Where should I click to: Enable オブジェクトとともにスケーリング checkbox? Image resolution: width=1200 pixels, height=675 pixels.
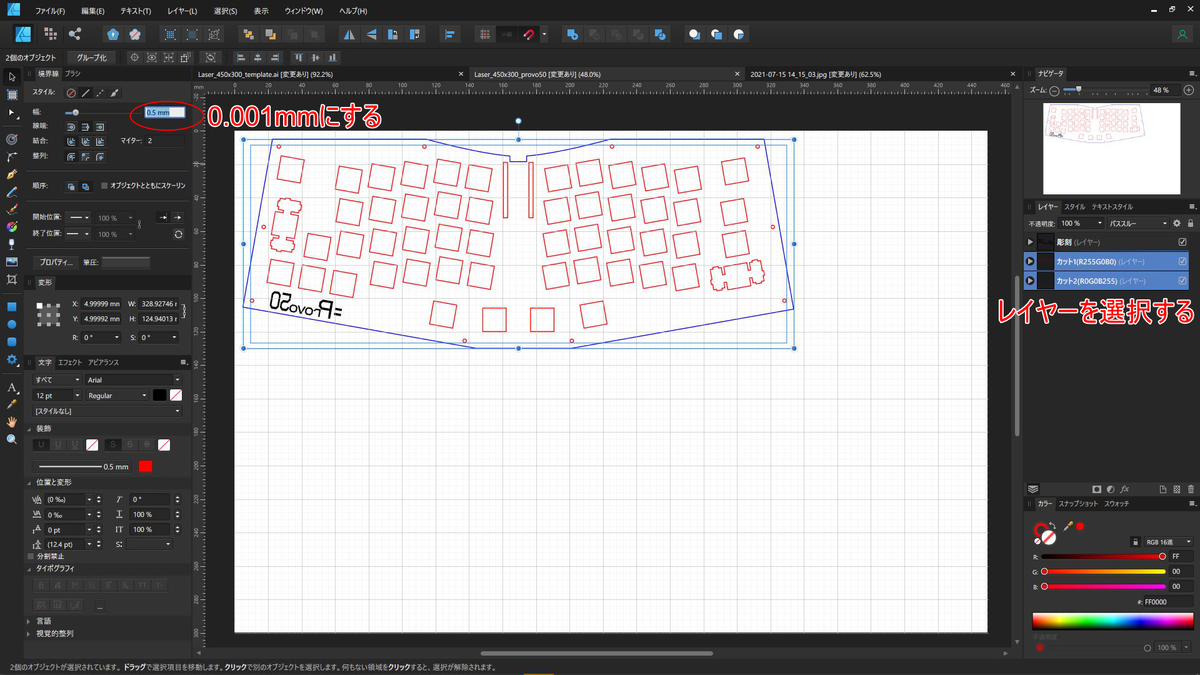(x=105, y=186)
